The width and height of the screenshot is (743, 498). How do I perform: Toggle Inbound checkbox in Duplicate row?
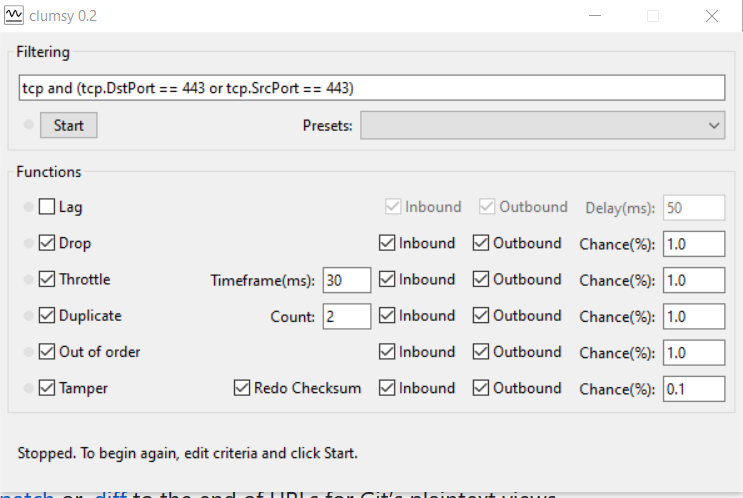[387, 316]
